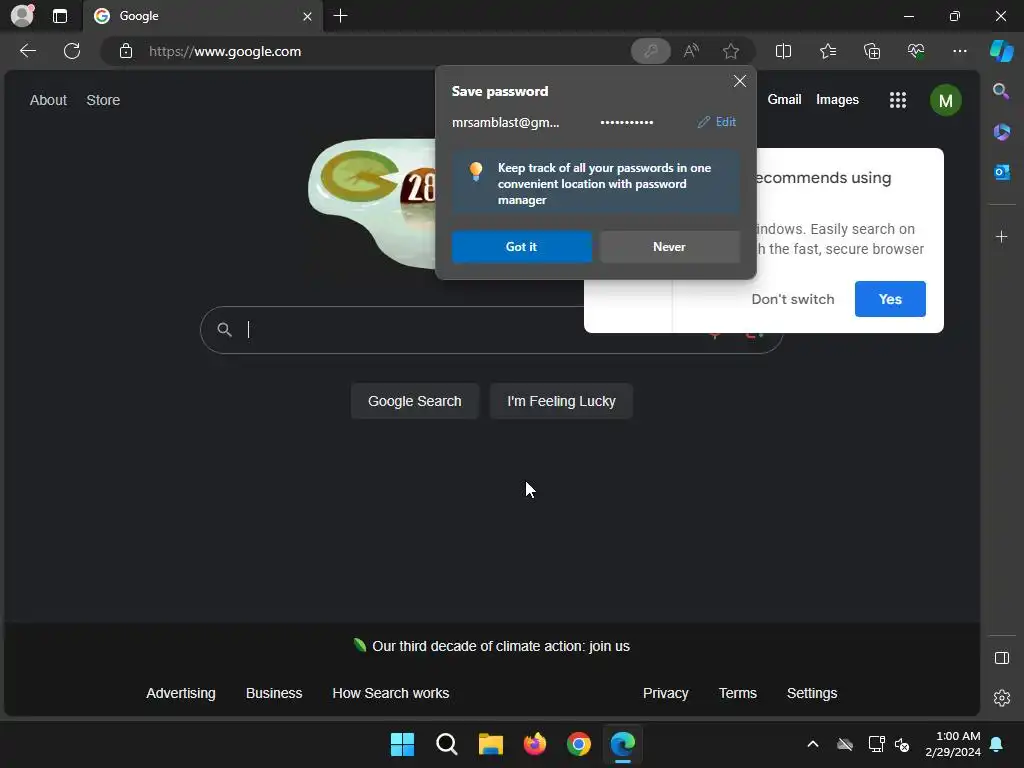Screen dimensions: 1024x768
Task: Open Terms footer link
Action: [737, 693]
